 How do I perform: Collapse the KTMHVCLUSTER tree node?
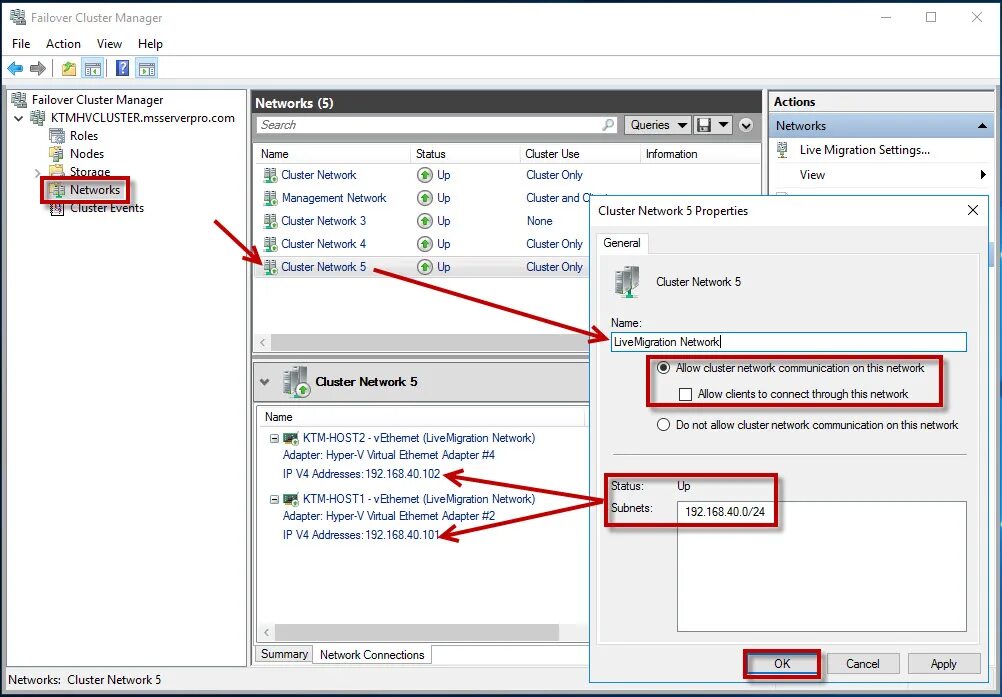(19, 118)
